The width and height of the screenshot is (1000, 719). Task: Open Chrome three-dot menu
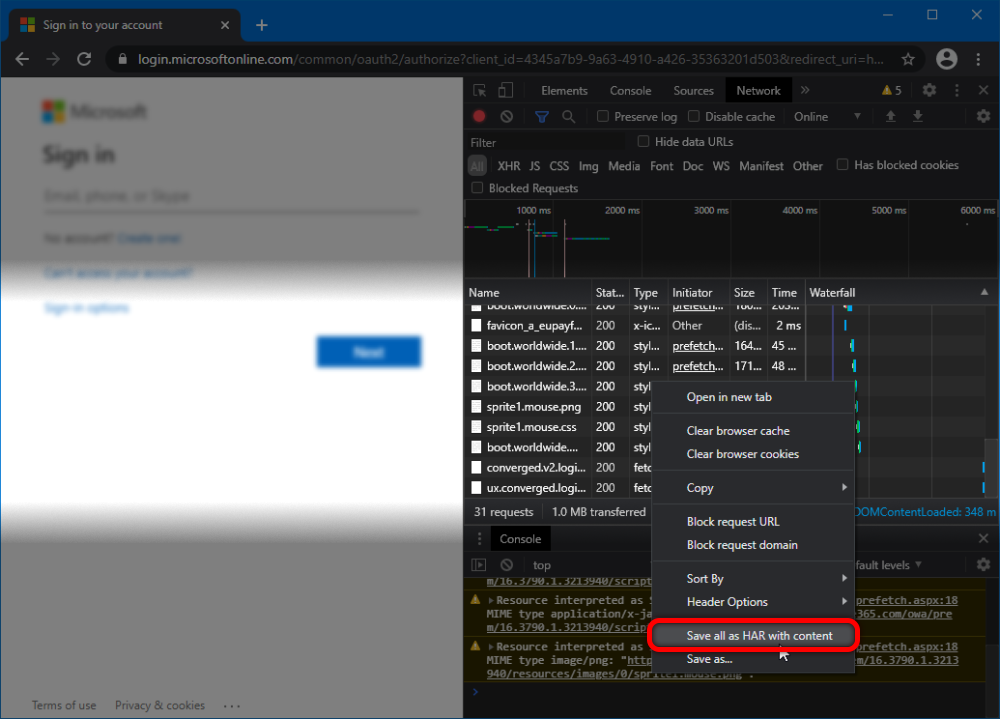pyautogui.click(x=978, y=59)
